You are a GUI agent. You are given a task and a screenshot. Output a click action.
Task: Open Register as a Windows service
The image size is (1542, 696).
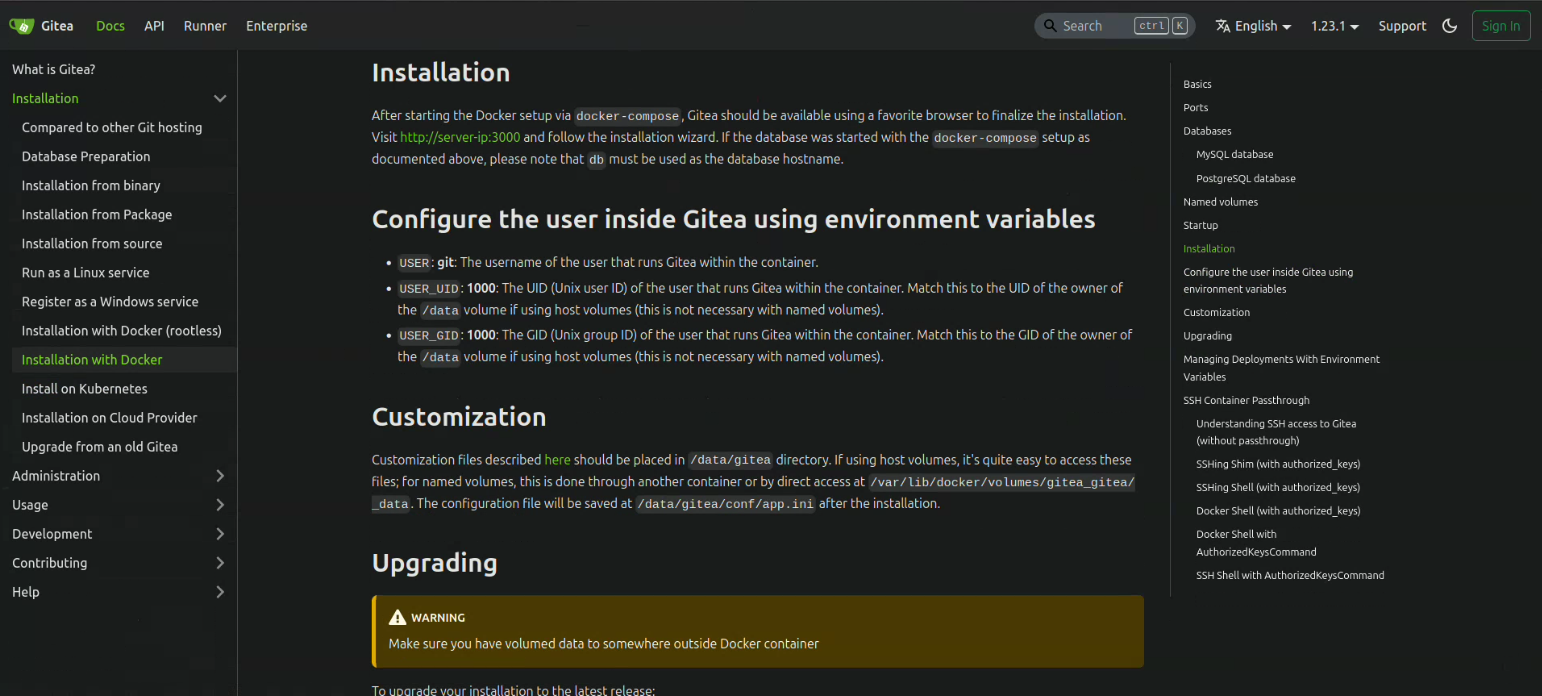pos(110,301)
